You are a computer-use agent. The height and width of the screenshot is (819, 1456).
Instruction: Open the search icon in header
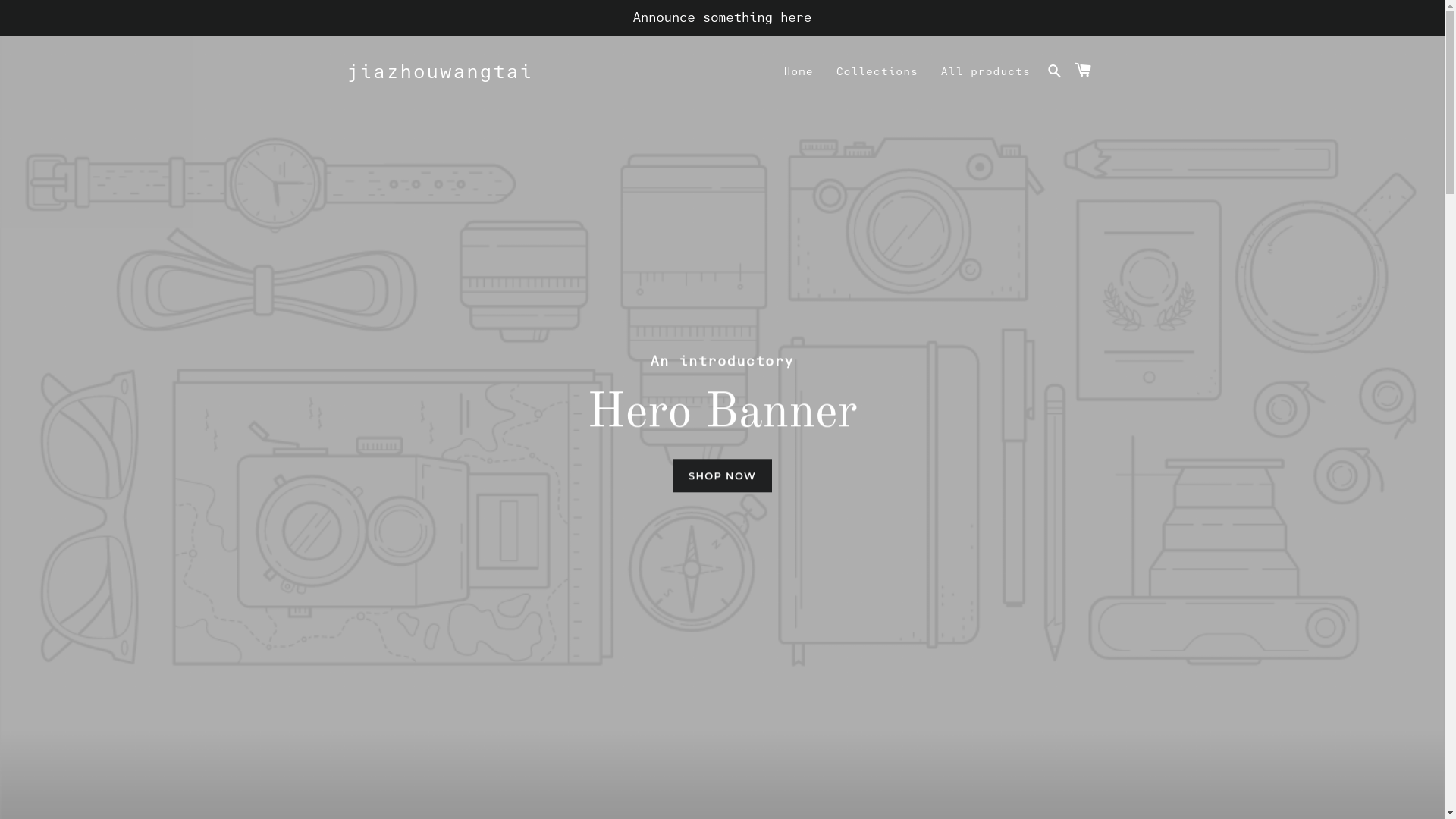[1054, 71]
